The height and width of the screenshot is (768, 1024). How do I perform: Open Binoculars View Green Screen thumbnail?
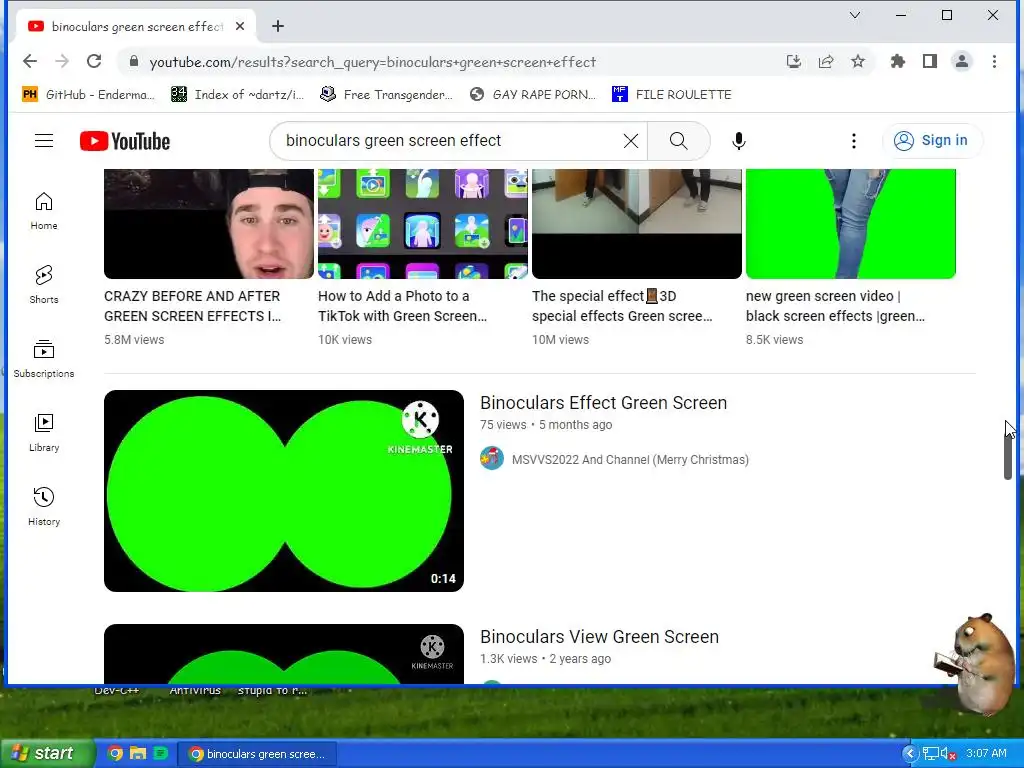[x=284, y=654]
